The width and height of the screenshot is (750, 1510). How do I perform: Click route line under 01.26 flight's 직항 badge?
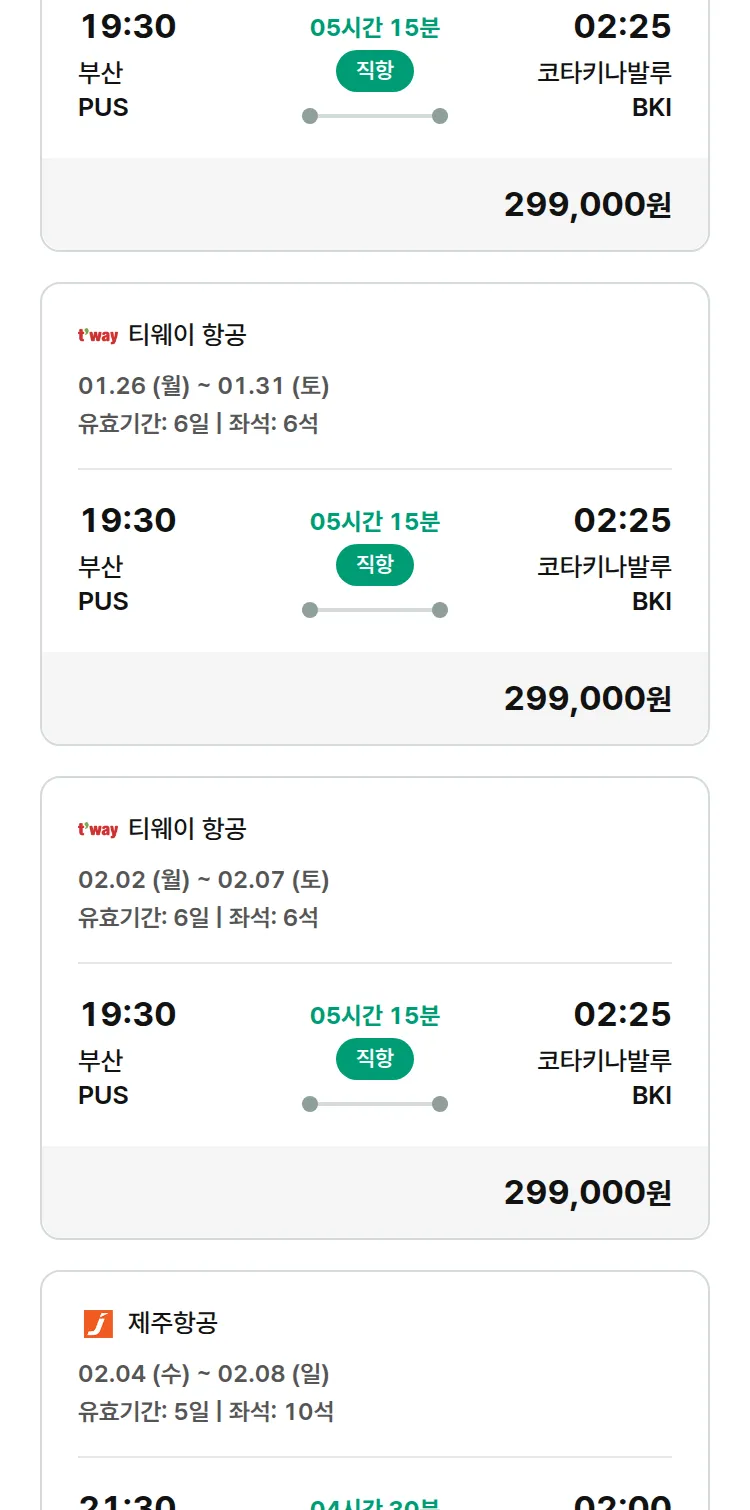[374, 610]
